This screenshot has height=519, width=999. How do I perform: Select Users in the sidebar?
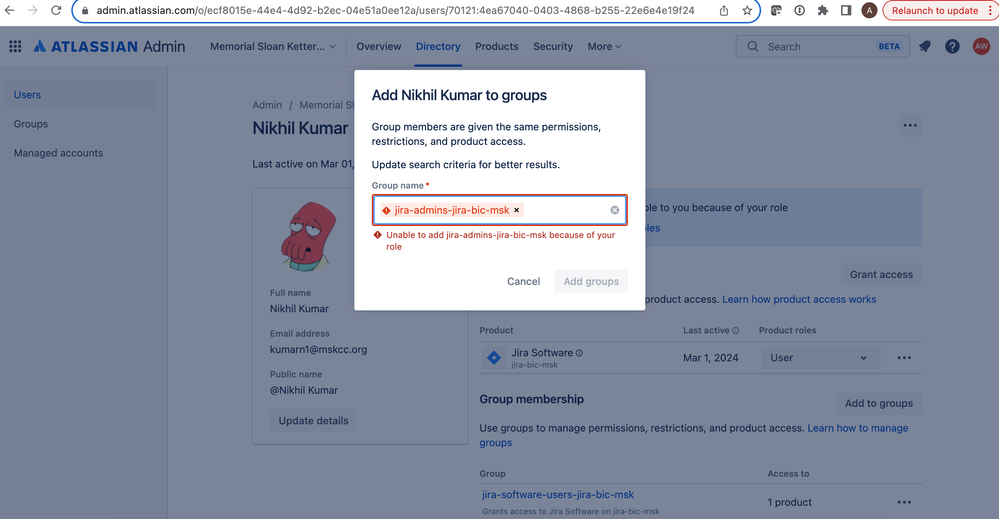[x=80, y=95]
